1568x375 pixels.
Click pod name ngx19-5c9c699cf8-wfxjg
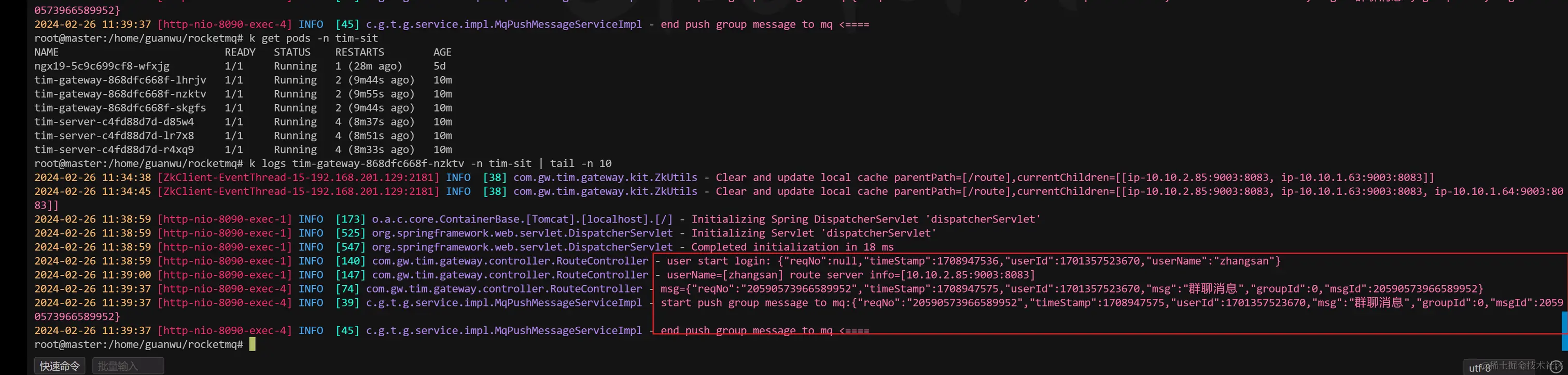102,66
